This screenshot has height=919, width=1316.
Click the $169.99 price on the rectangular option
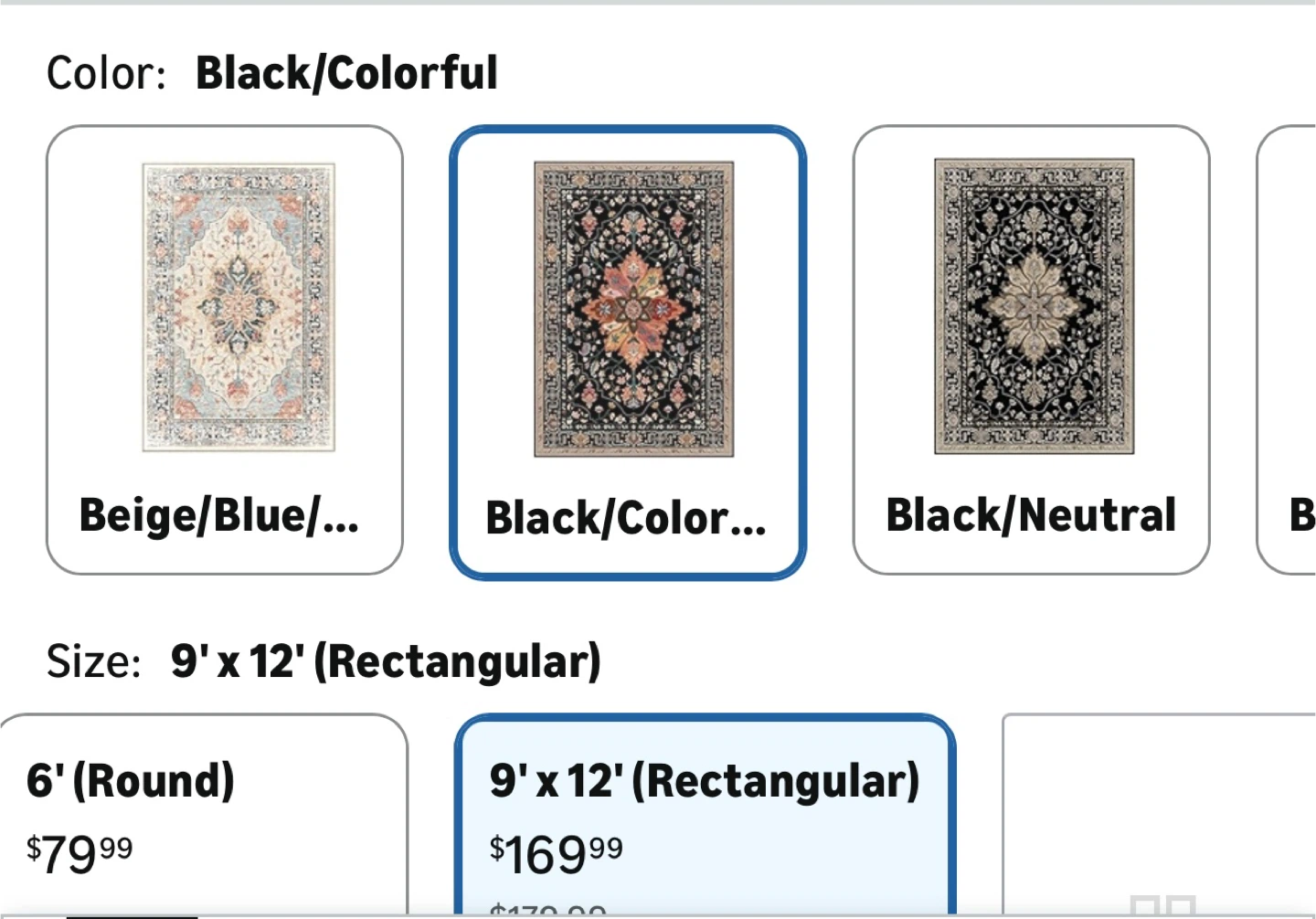pos(556,855)
